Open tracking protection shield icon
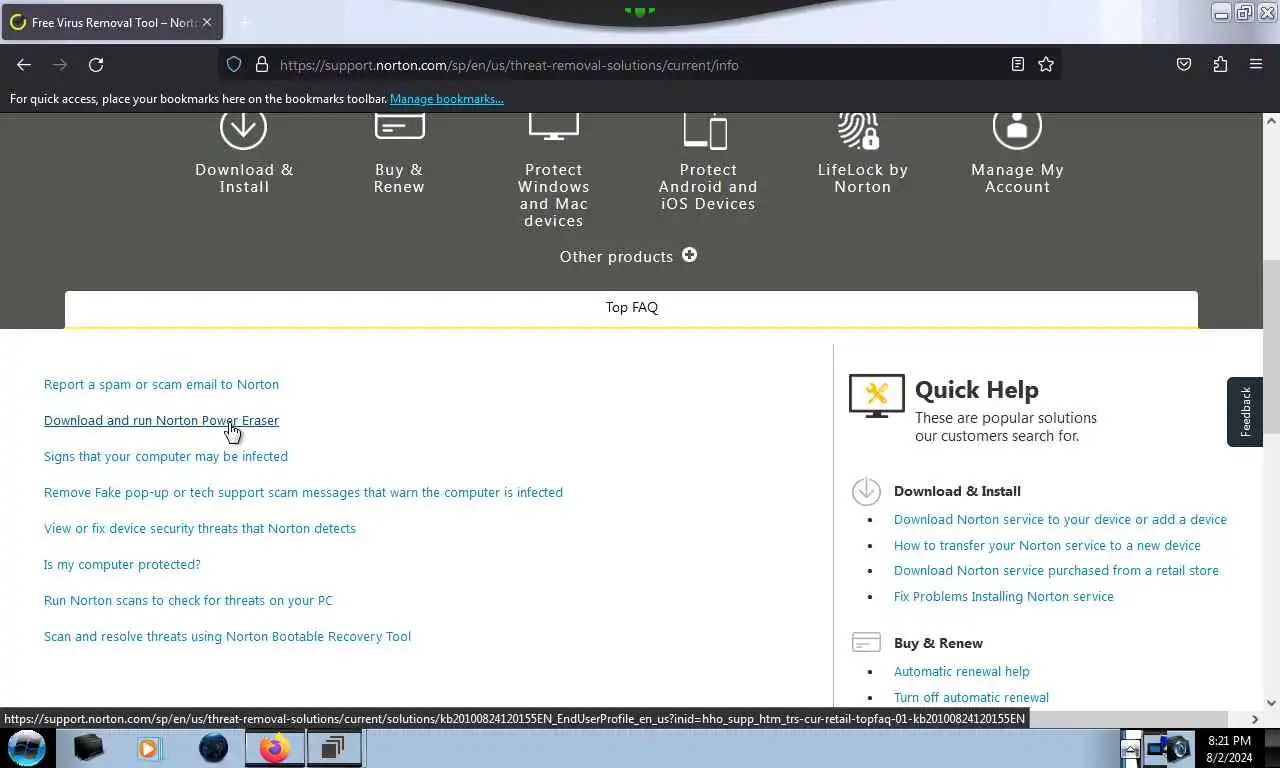 tap(234, 65)
